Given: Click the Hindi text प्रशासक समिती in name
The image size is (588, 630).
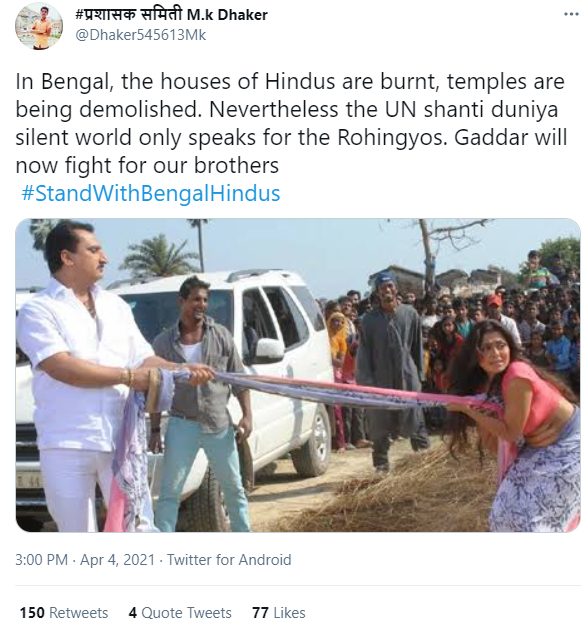Looking at the screenshot, I should (x=133, y=15).
